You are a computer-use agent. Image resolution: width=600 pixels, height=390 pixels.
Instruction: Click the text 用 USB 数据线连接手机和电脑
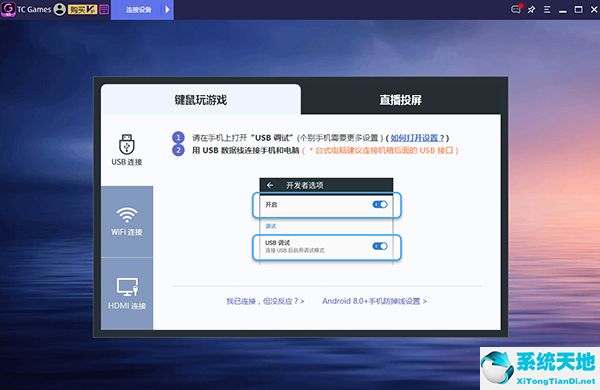[x=245, y=150]
